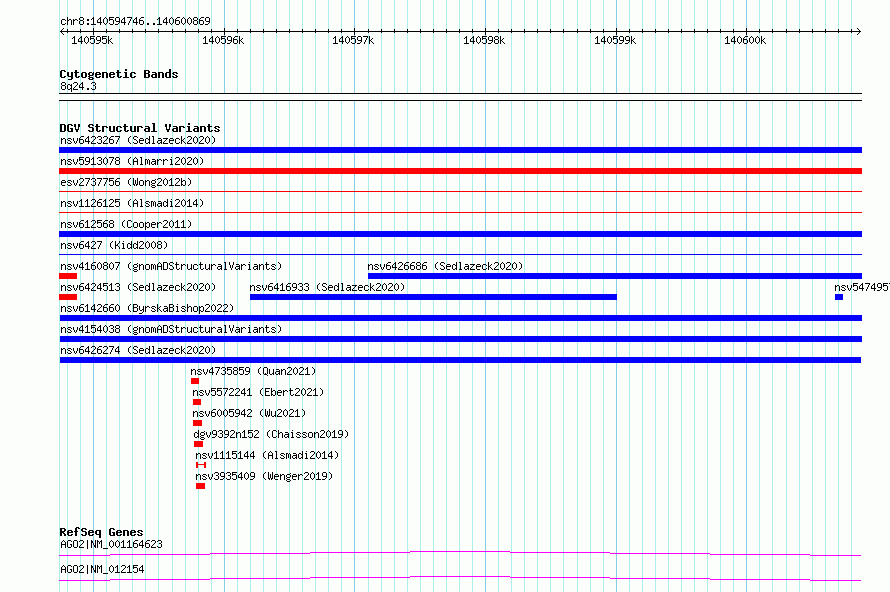This screenshot has width=890, height=592.
Task: Select the red marker under nsv4735859
Action: 195,381
